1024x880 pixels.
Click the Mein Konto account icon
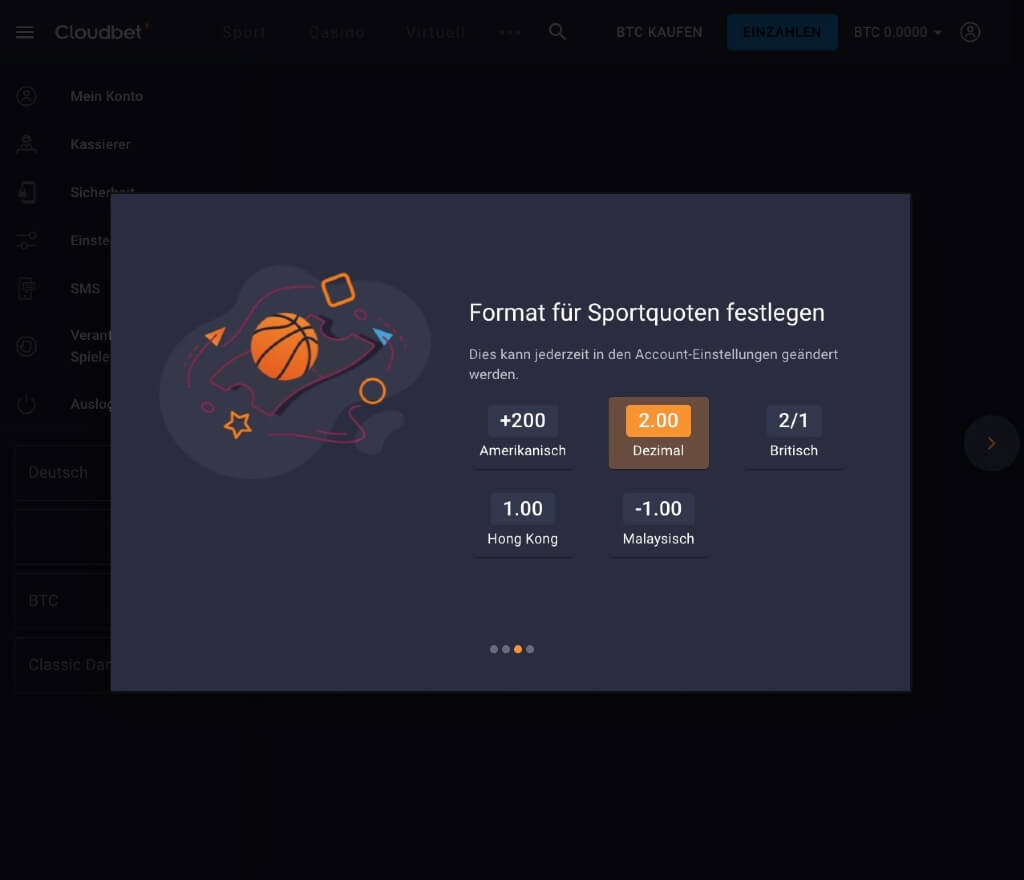coord(27,96)
